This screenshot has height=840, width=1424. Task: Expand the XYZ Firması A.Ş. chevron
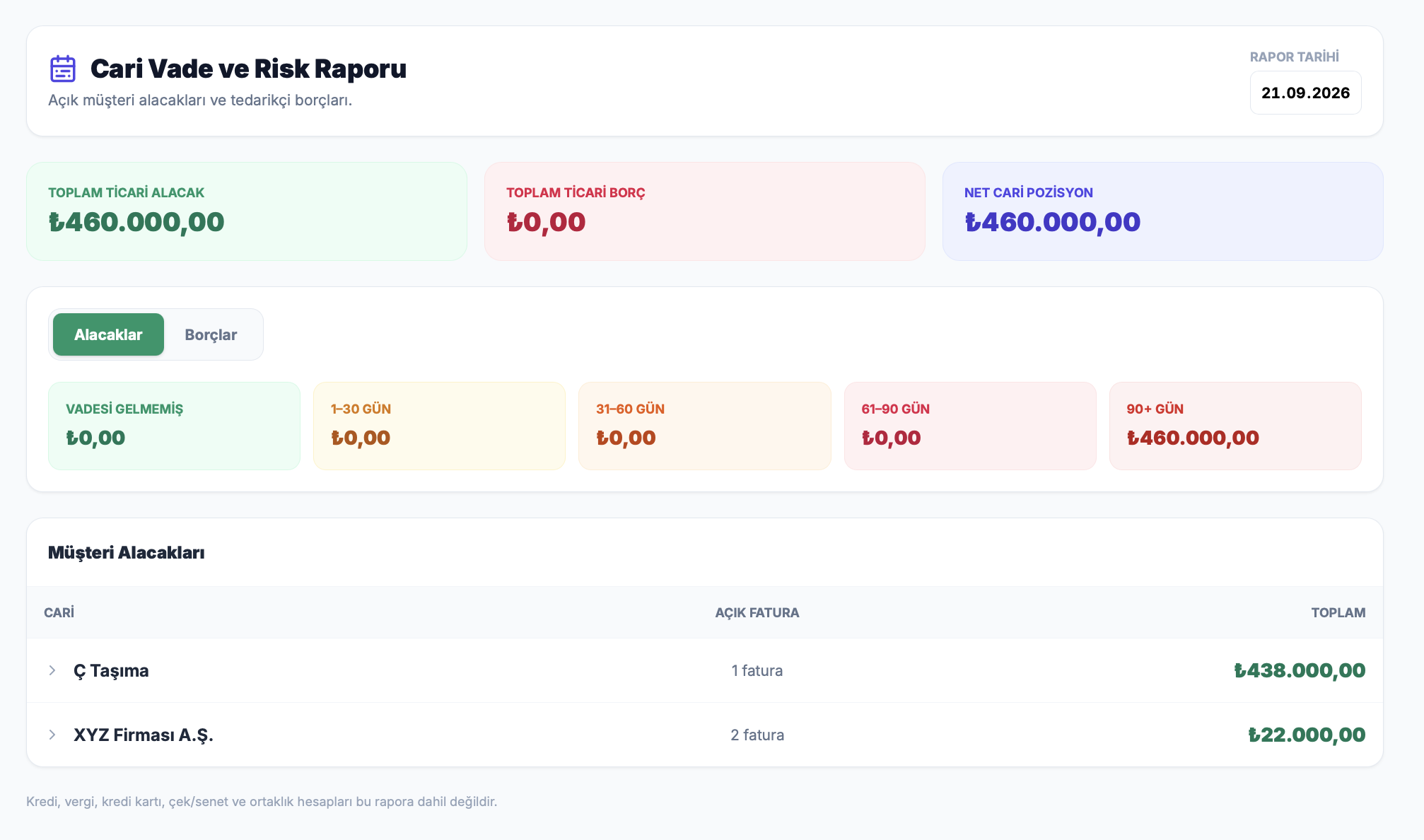coord(52,735)
